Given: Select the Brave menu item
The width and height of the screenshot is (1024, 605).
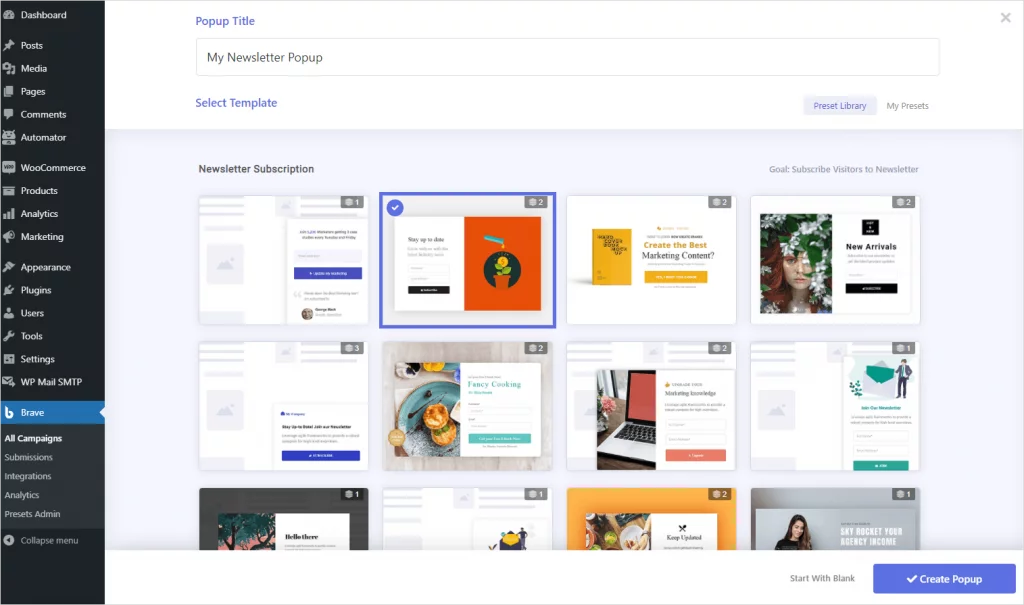Looking at the screenshot, I should coord(52,412).
